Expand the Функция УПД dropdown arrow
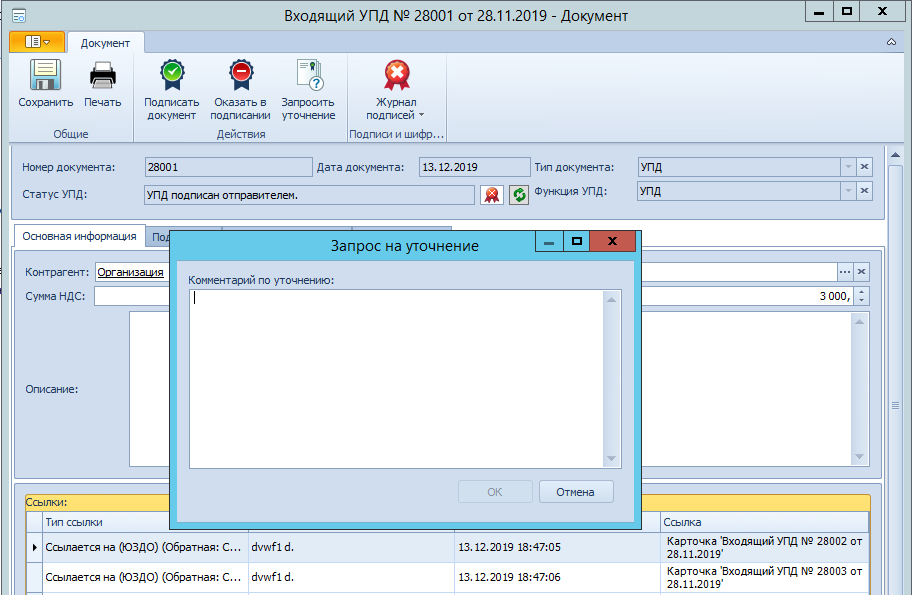 tap(848, 191)
